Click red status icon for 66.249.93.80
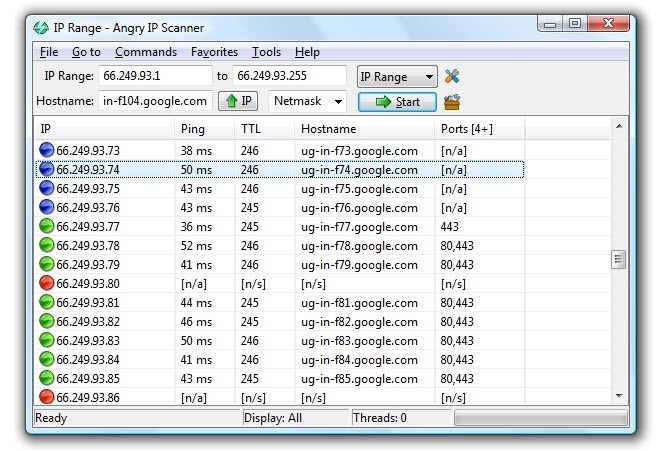 pyautogui.click(x=47, y=283)
